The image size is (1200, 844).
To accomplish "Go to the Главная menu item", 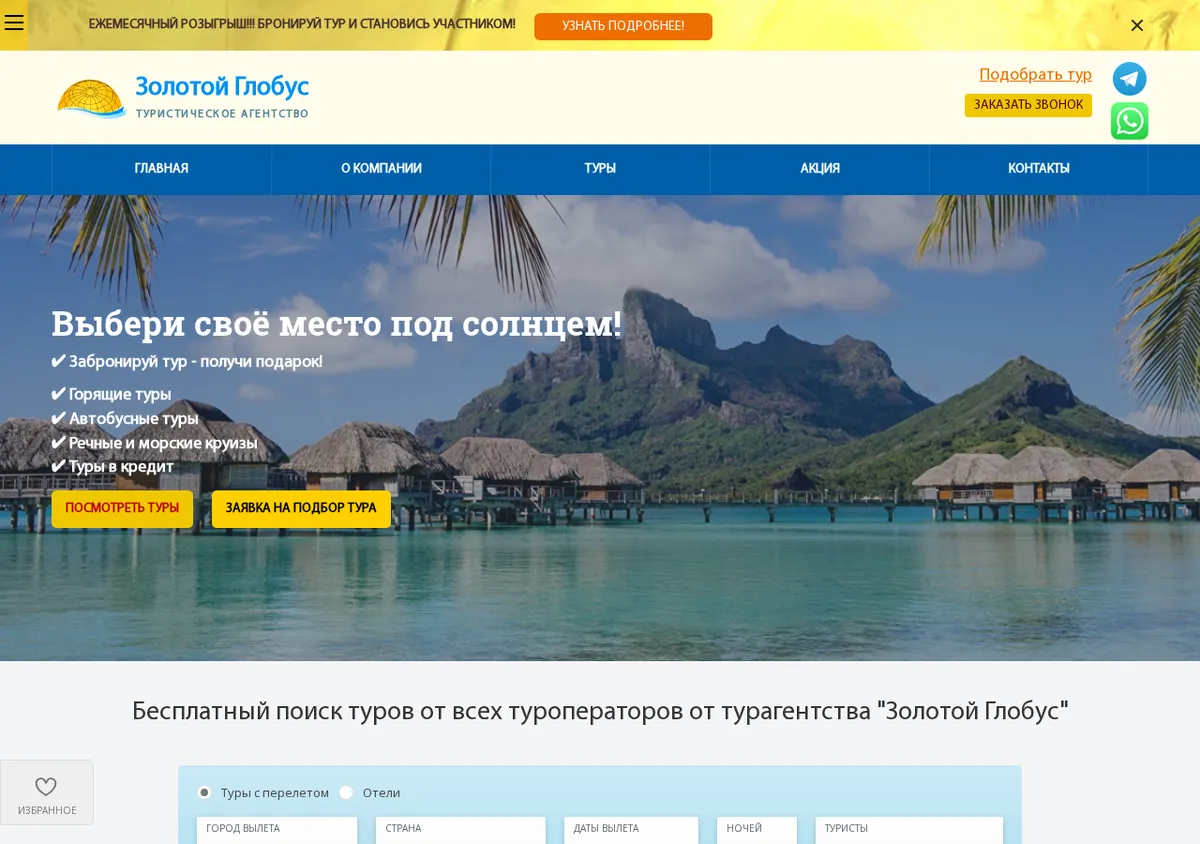I will tap(162, 169).
